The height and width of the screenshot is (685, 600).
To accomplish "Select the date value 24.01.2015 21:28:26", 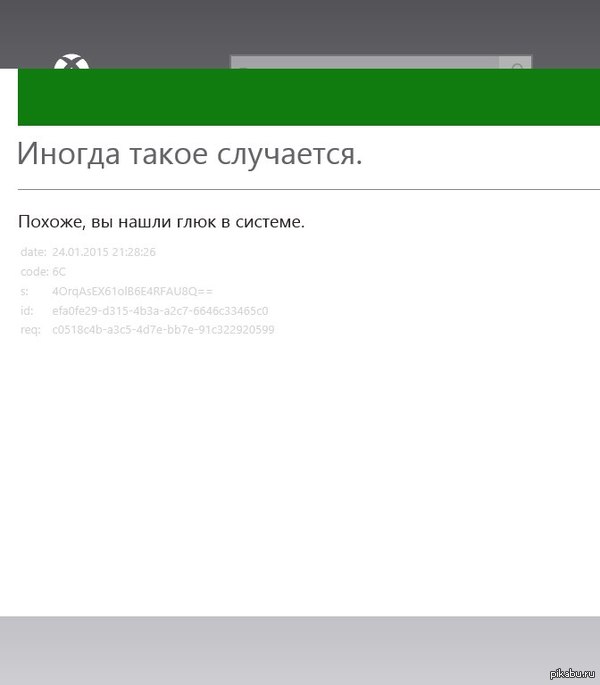I will pyautogui.click(x=104, y=252).
